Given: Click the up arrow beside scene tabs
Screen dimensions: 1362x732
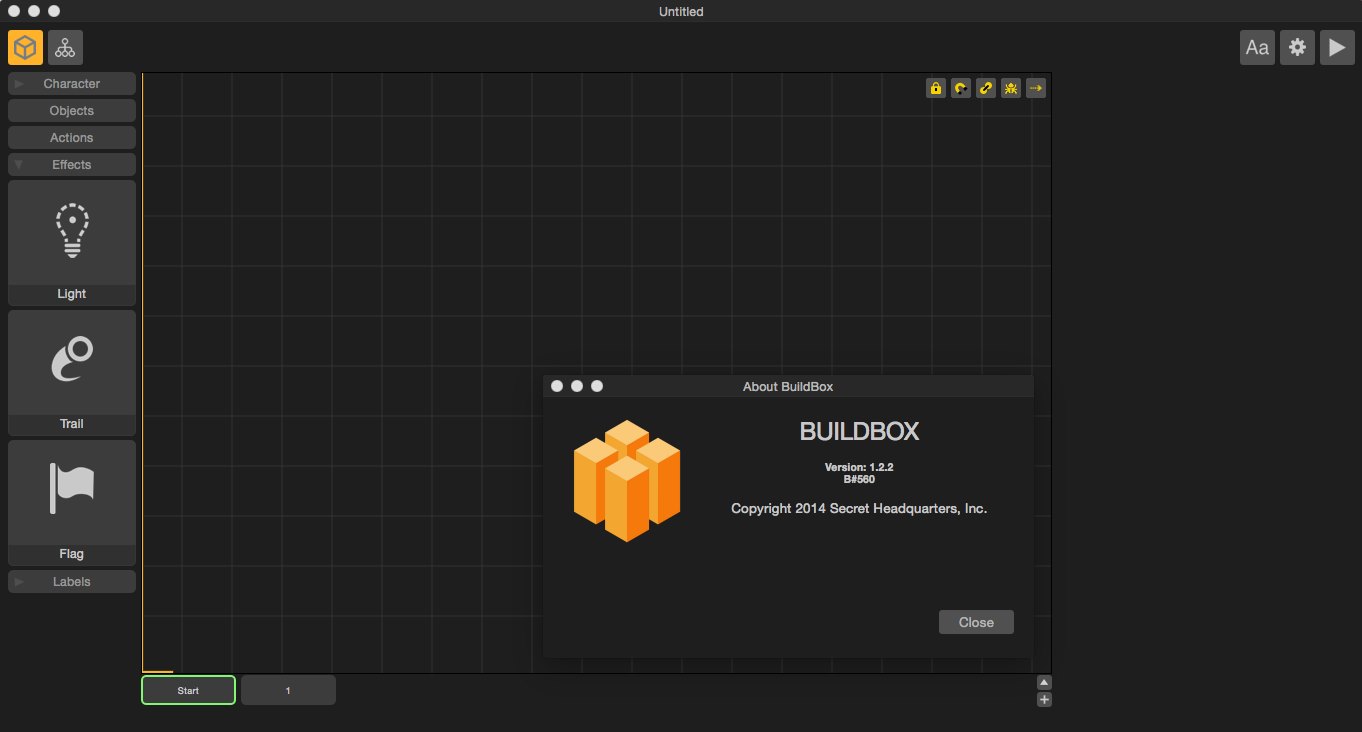Looking at the screenshot, I should 1044,682.
